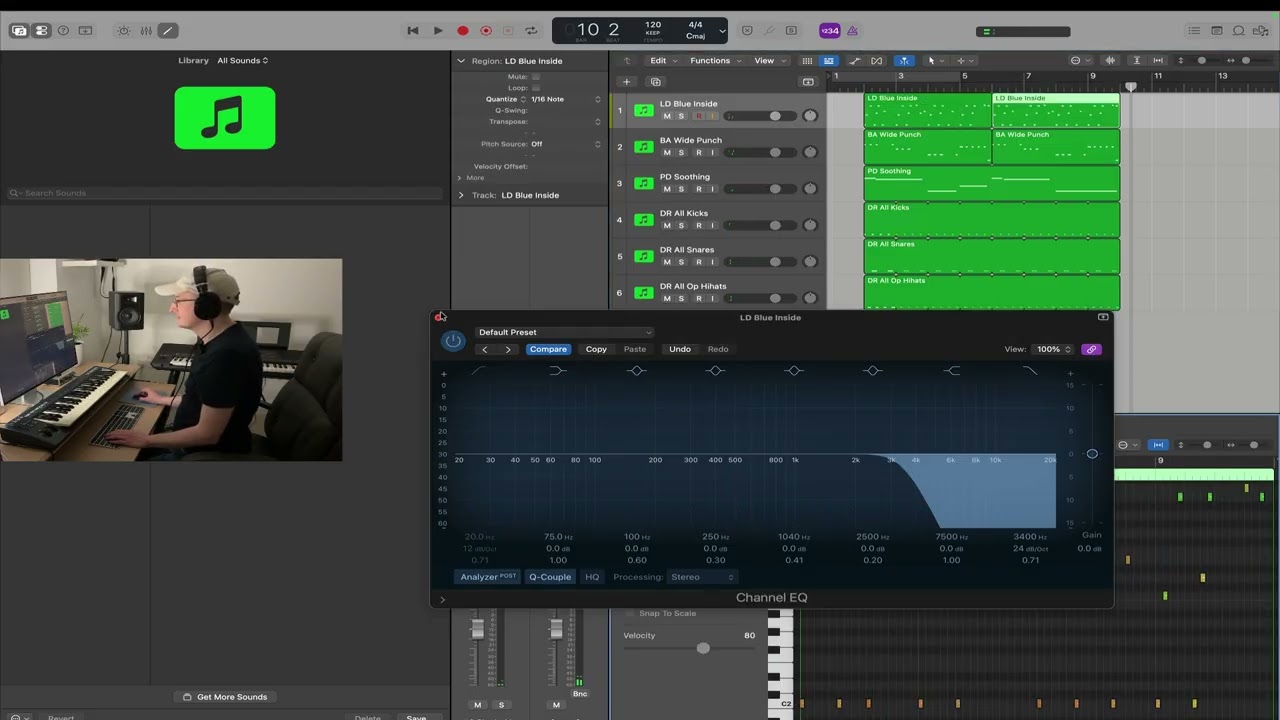
Task: Collapse the Region inspector section
Action: pos(461,61)
